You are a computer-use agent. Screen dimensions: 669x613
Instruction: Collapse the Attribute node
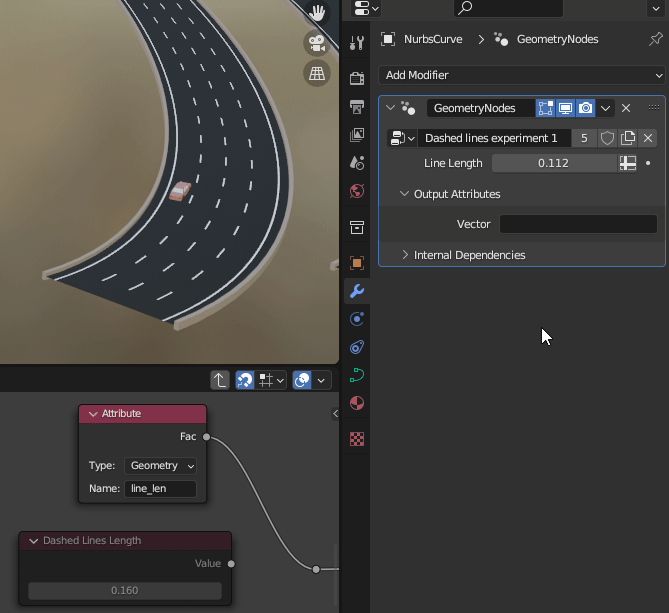(93, 414)
